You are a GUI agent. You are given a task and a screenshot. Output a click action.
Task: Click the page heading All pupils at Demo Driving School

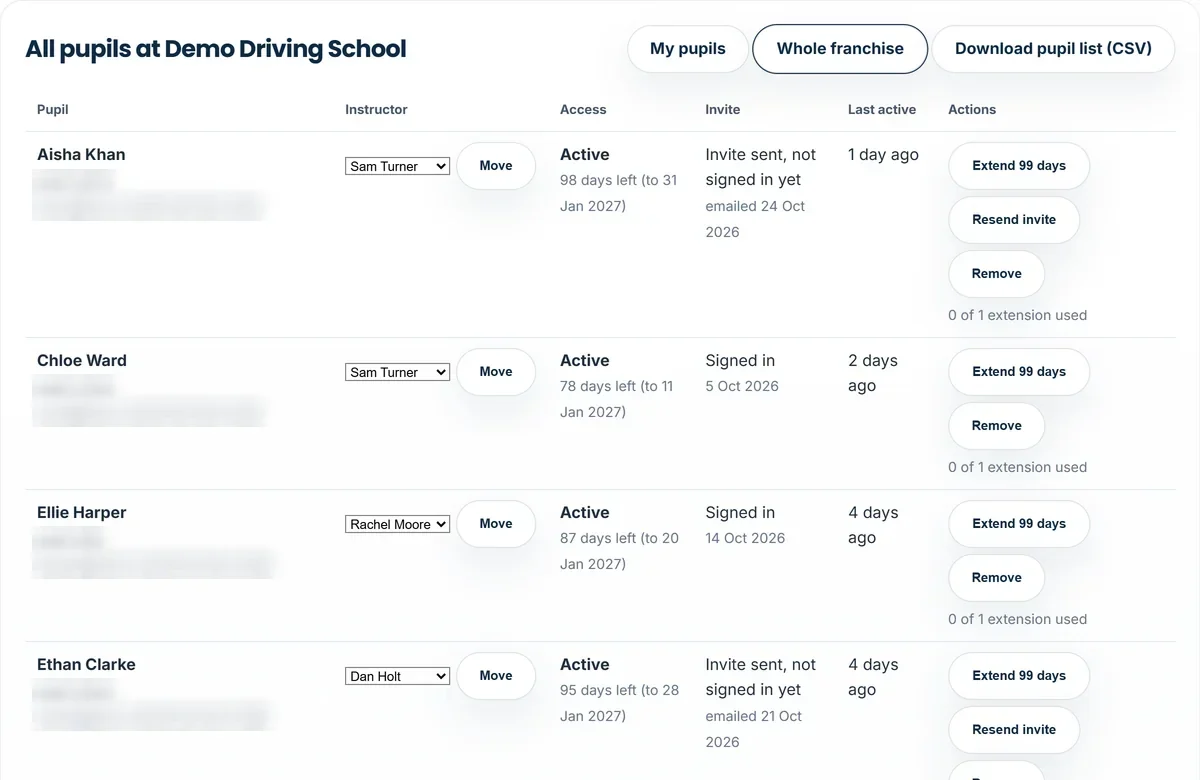point(216,49)
